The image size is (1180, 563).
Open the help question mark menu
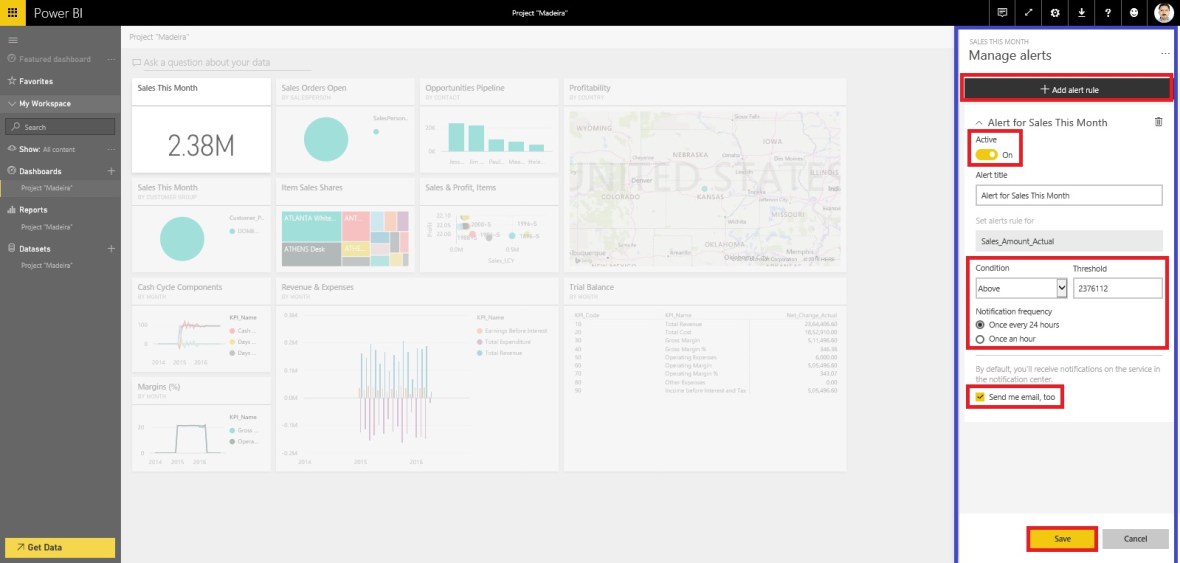click(1108, 13)
